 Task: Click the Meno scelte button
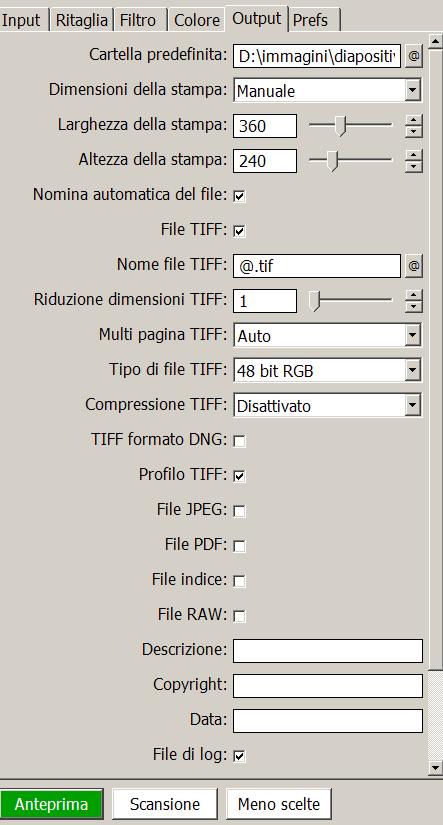(279, 804)
